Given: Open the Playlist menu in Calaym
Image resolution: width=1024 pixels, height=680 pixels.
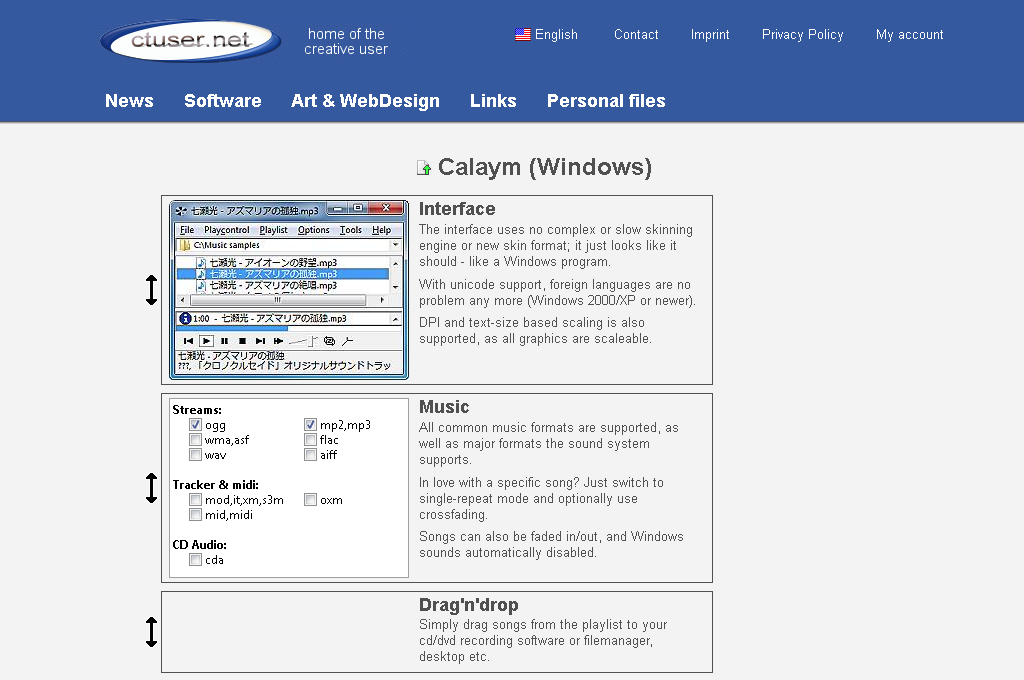Looking at the screenshot, I should tap(273, 230).
